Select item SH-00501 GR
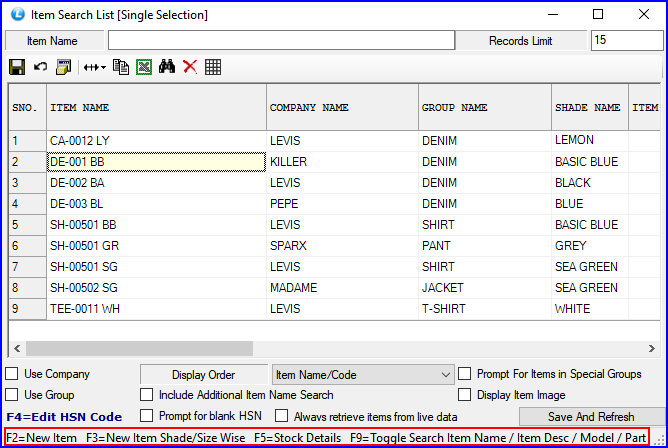This screenshot has width=668, height=448. [156, 246]
